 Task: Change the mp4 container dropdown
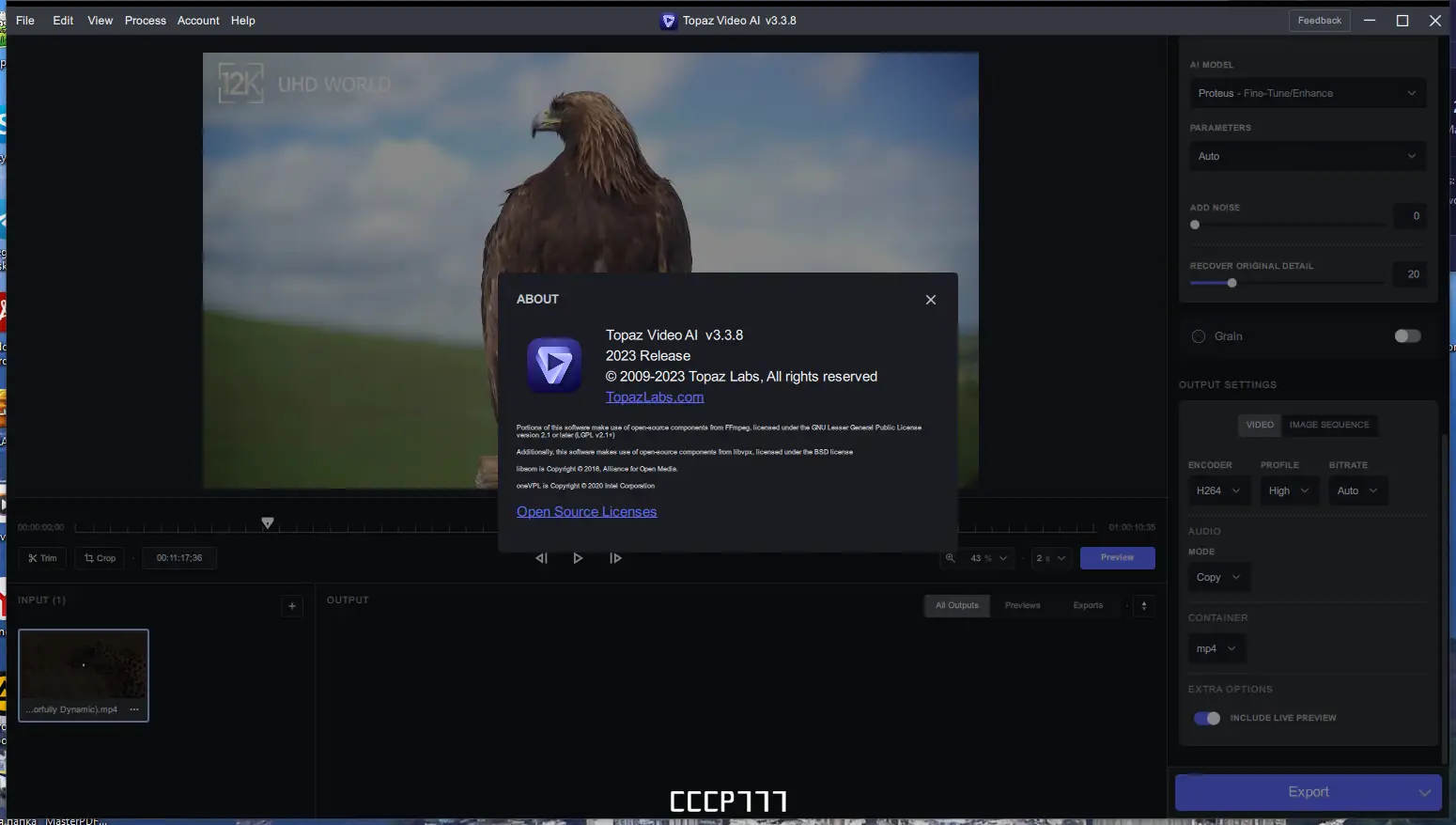pos(1216,648)
